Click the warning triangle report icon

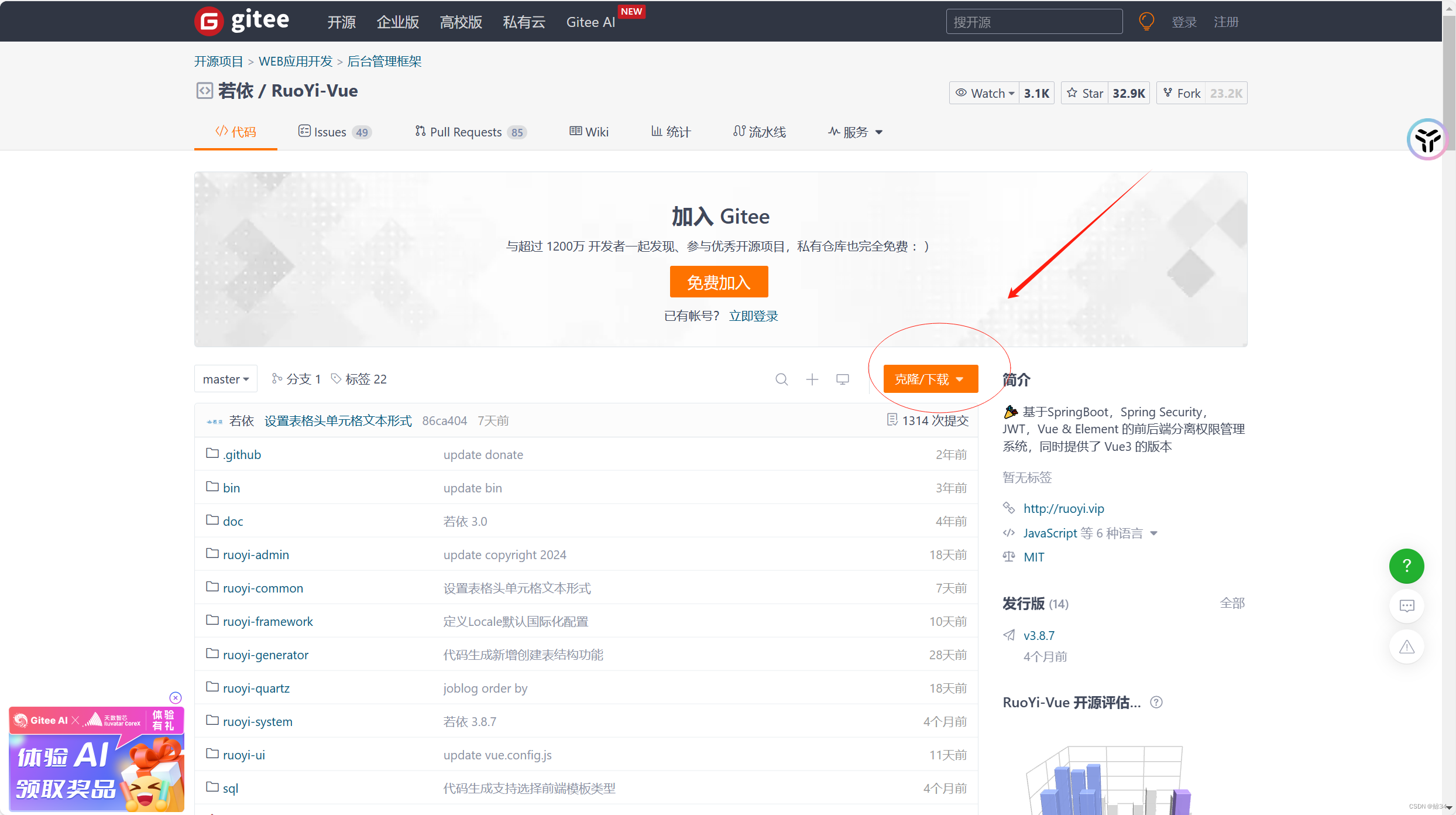(1406, 647)
